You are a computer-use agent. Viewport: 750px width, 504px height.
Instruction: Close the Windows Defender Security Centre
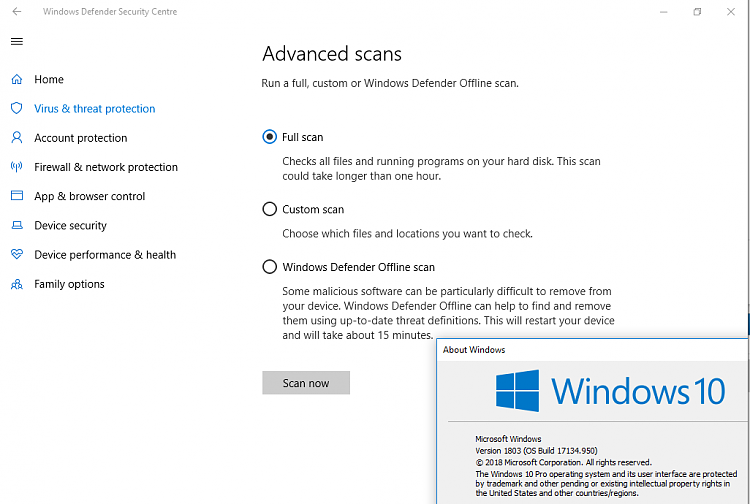pyautogui.click(x=731, y=11)
